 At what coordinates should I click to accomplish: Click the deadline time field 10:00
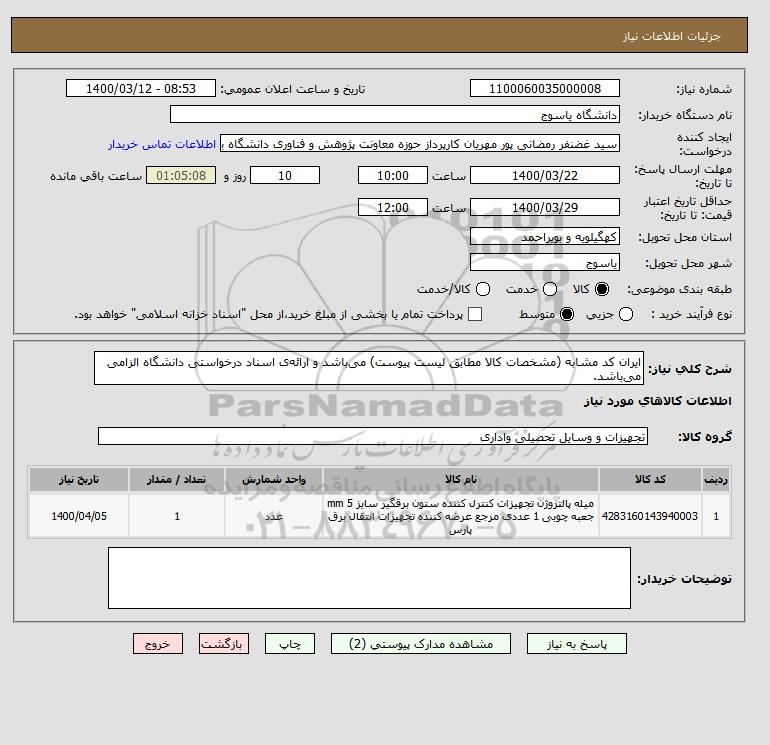[392, 175]
